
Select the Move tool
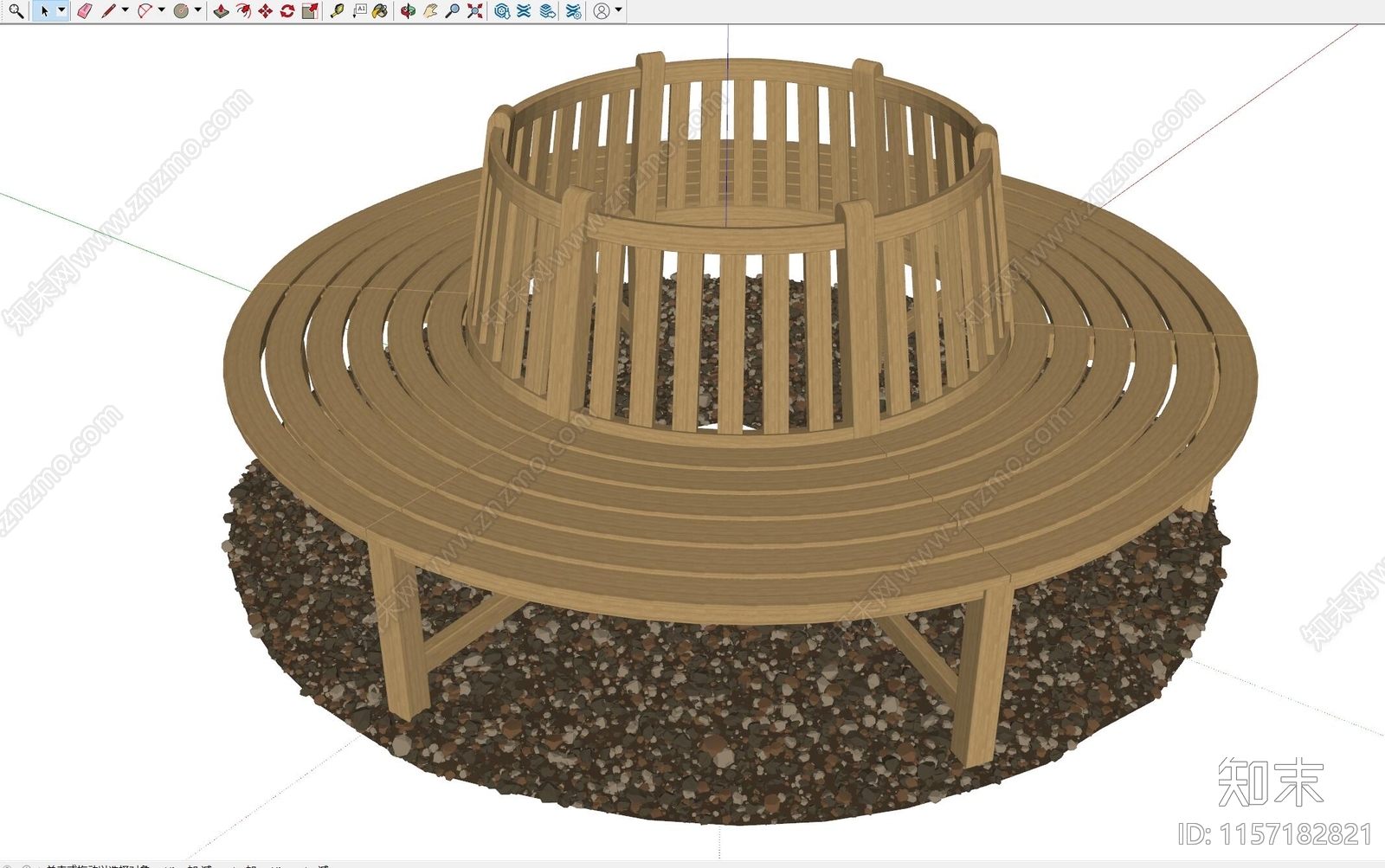click(x=266, y=11)
